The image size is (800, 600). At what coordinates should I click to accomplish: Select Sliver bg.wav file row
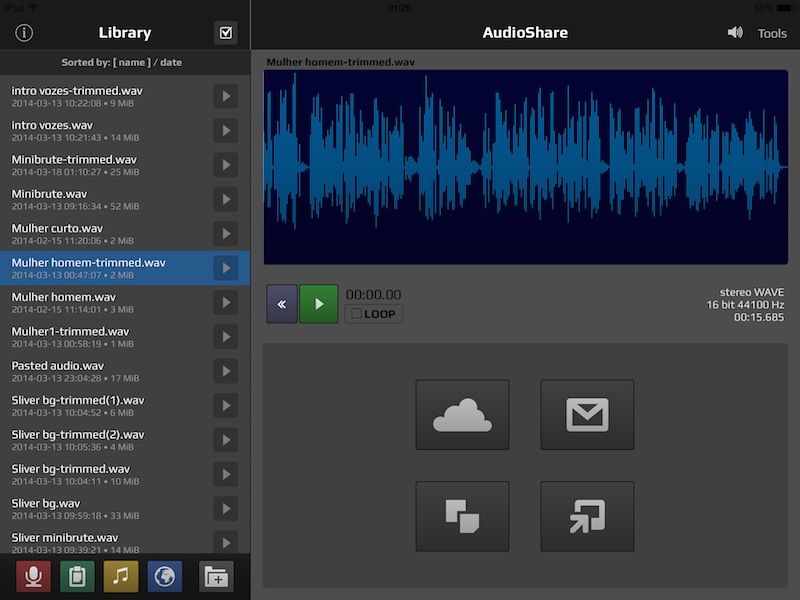click(125, 509)
